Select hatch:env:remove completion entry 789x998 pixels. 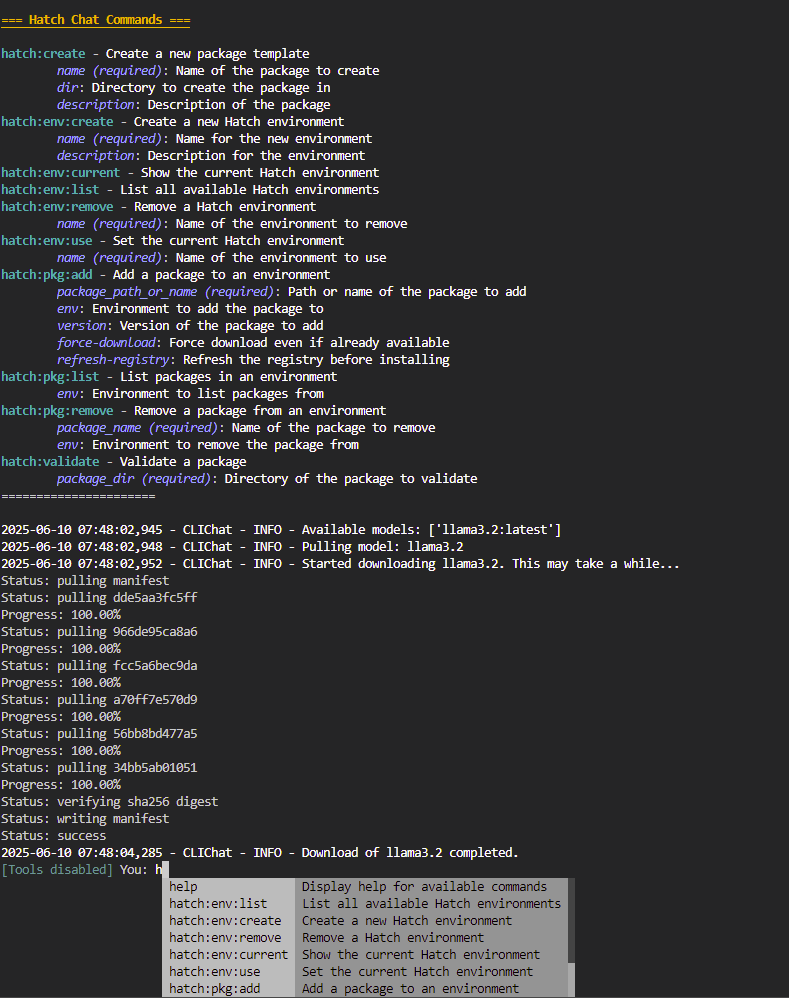[x=229, y=938]
